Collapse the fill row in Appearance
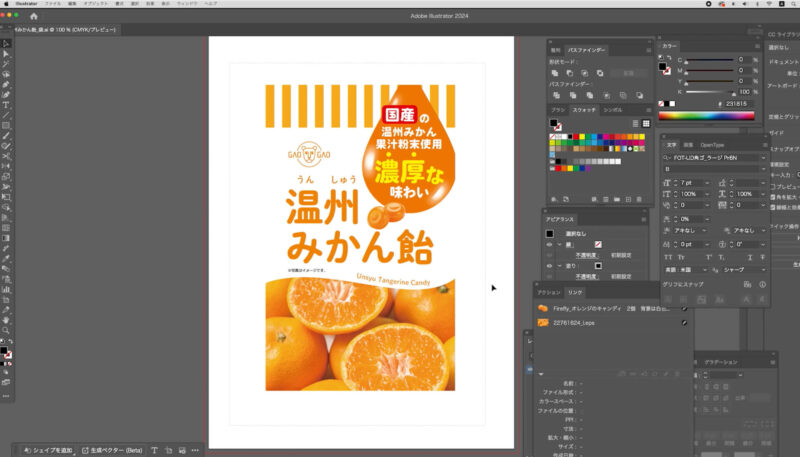The image size is (800, 457). pyautogui.click(x=559, y=266)
